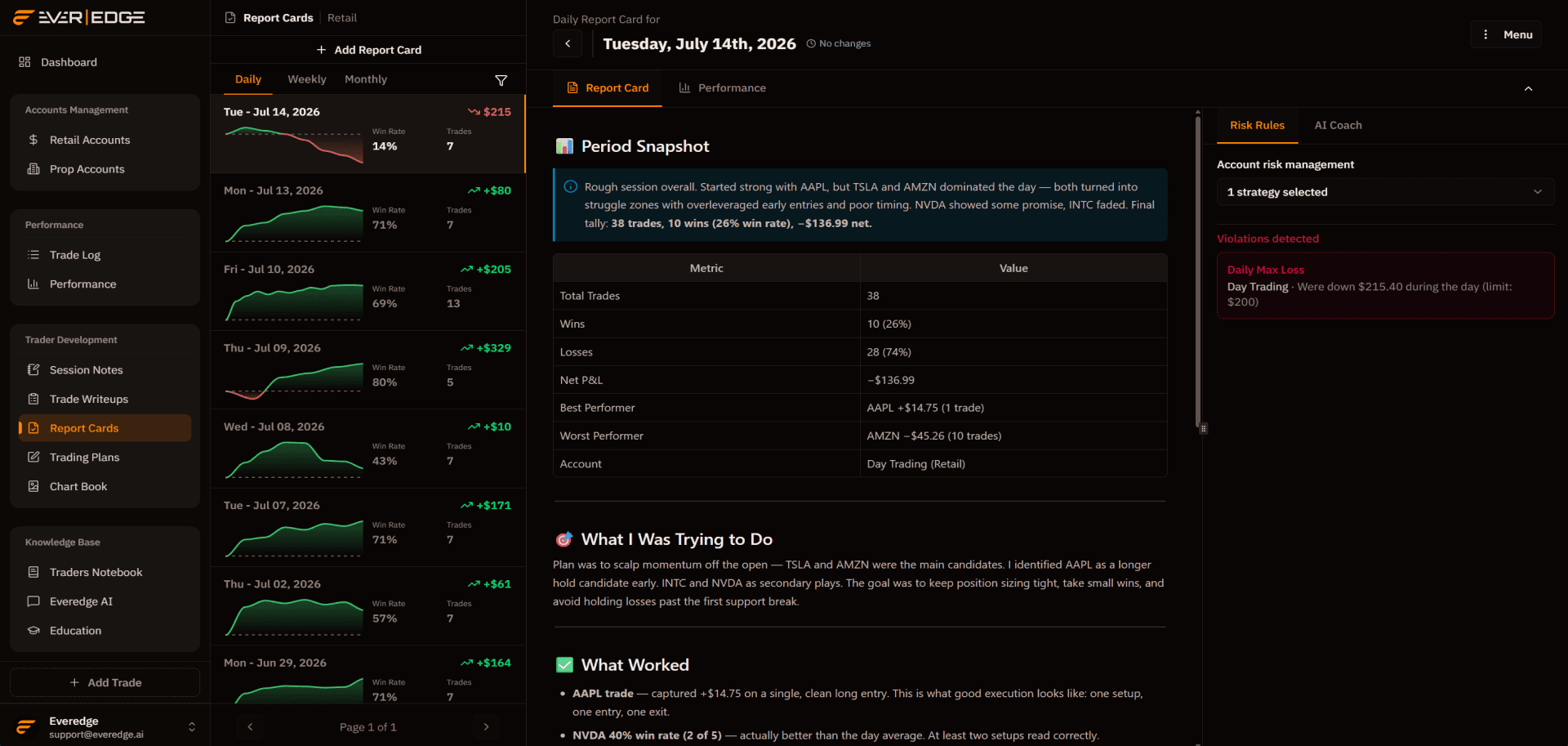Click the Prop Accounts building icon
This screenshot has height=746, width=1568.
(33, 169)
